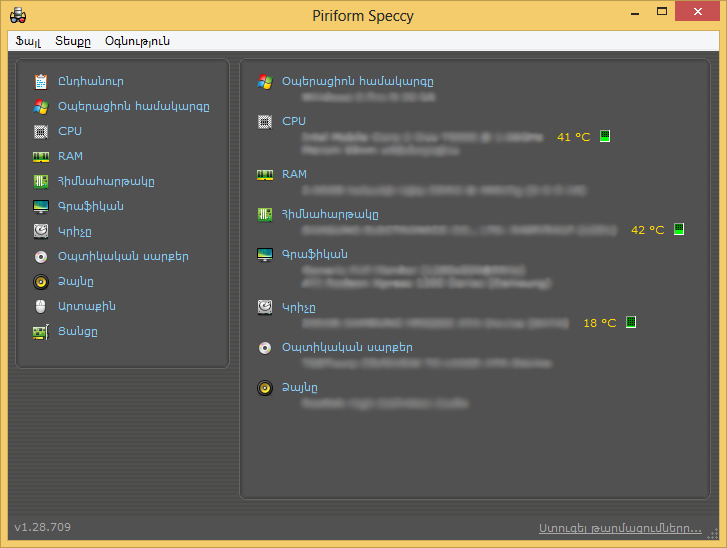
Task: Click the Windows flag icon in sidebar
Action: (x=41, y=107)
